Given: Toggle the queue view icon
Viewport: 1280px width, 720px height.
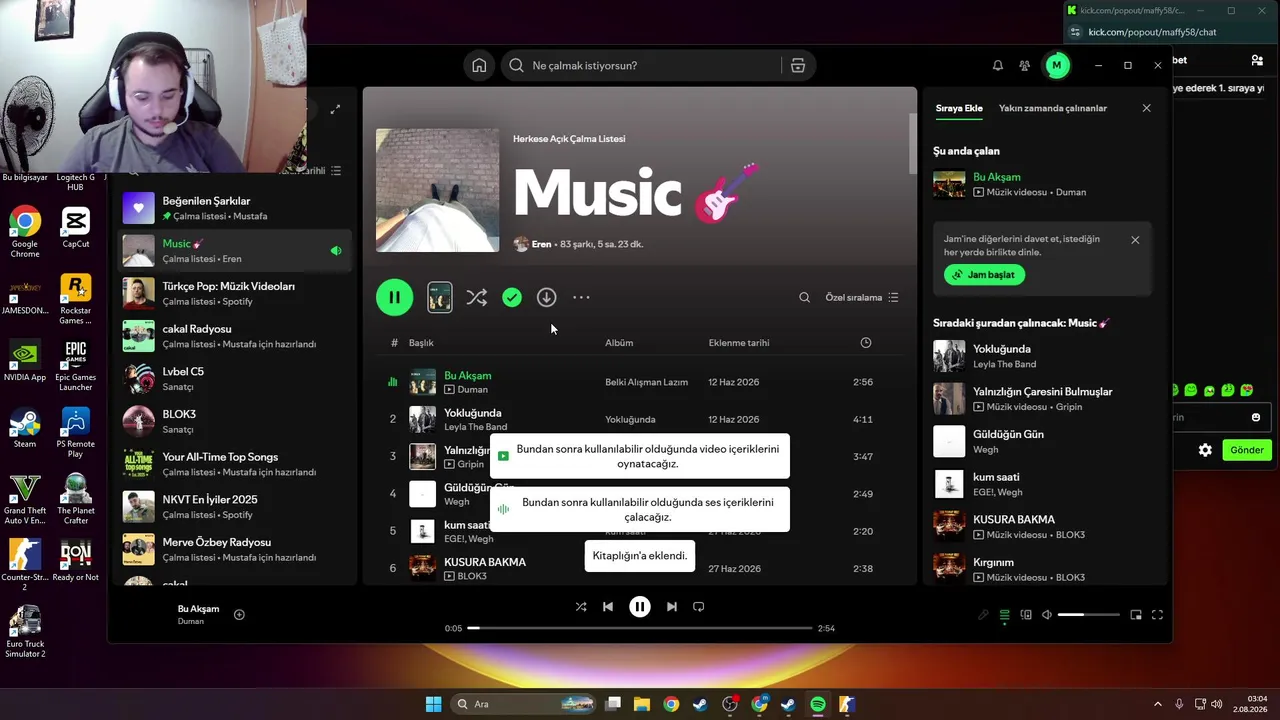Looking at the screenshot, I should coord(1005,615).
